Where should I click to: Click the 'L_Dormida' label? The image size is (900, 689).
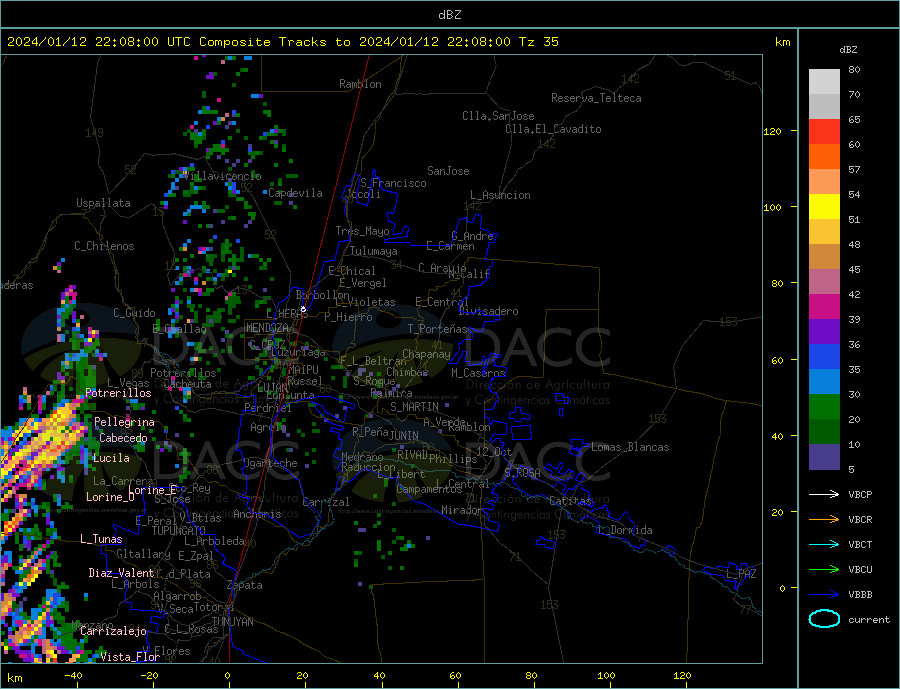(626, 530)
